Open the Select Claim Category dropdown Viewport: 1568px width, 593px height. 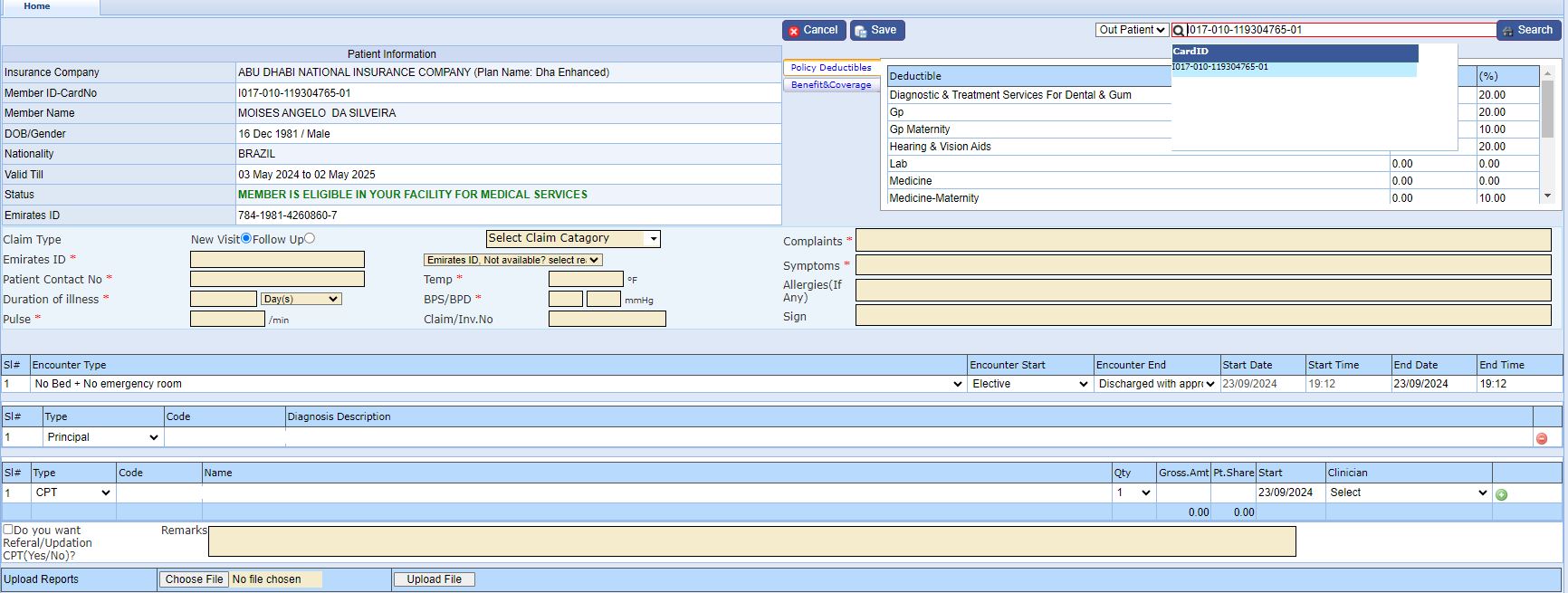tap(573, 239)
